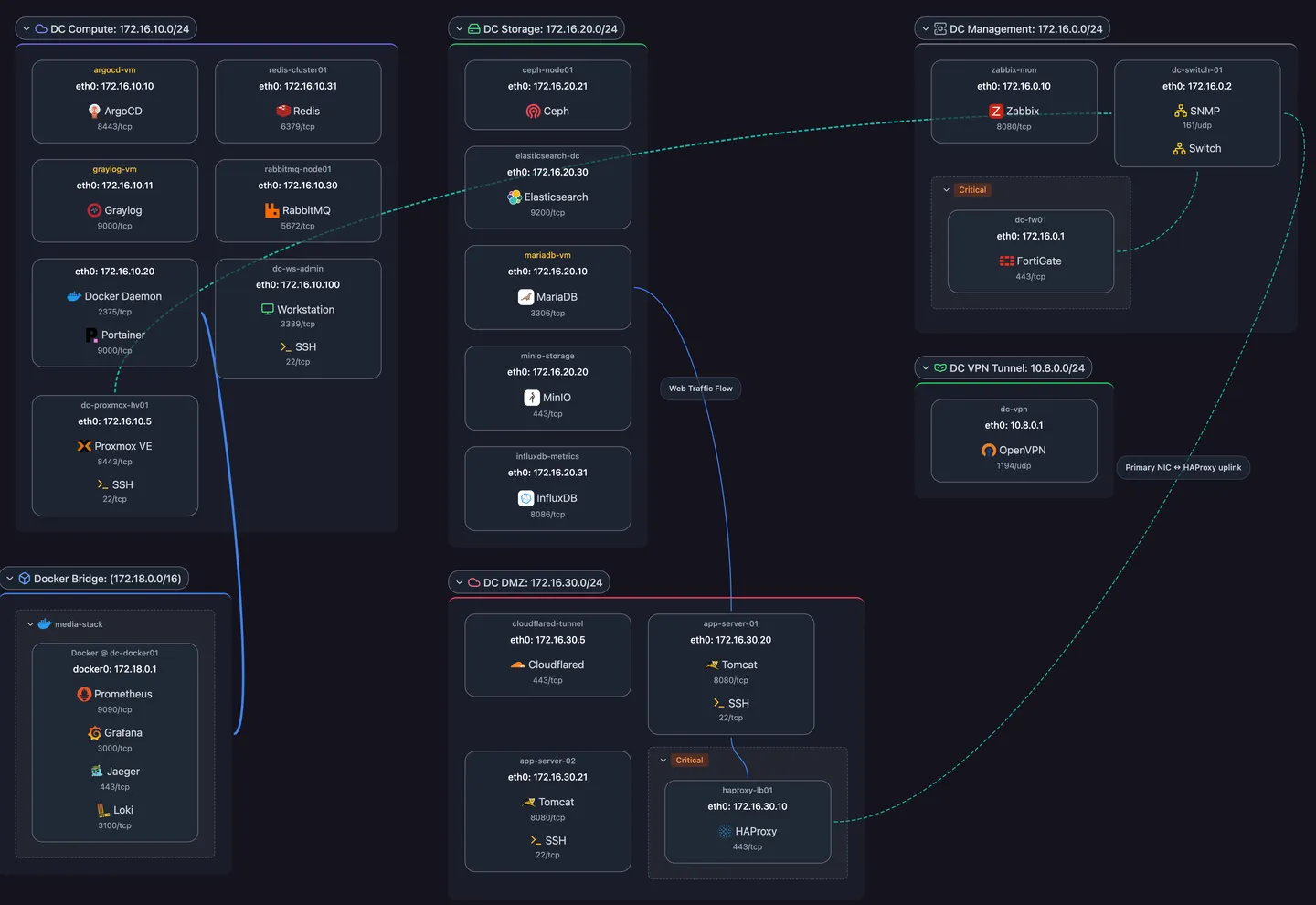Click the Proxmox VE icon
The width and height of the screenshot is (1316, 905).
pos(84,446)
